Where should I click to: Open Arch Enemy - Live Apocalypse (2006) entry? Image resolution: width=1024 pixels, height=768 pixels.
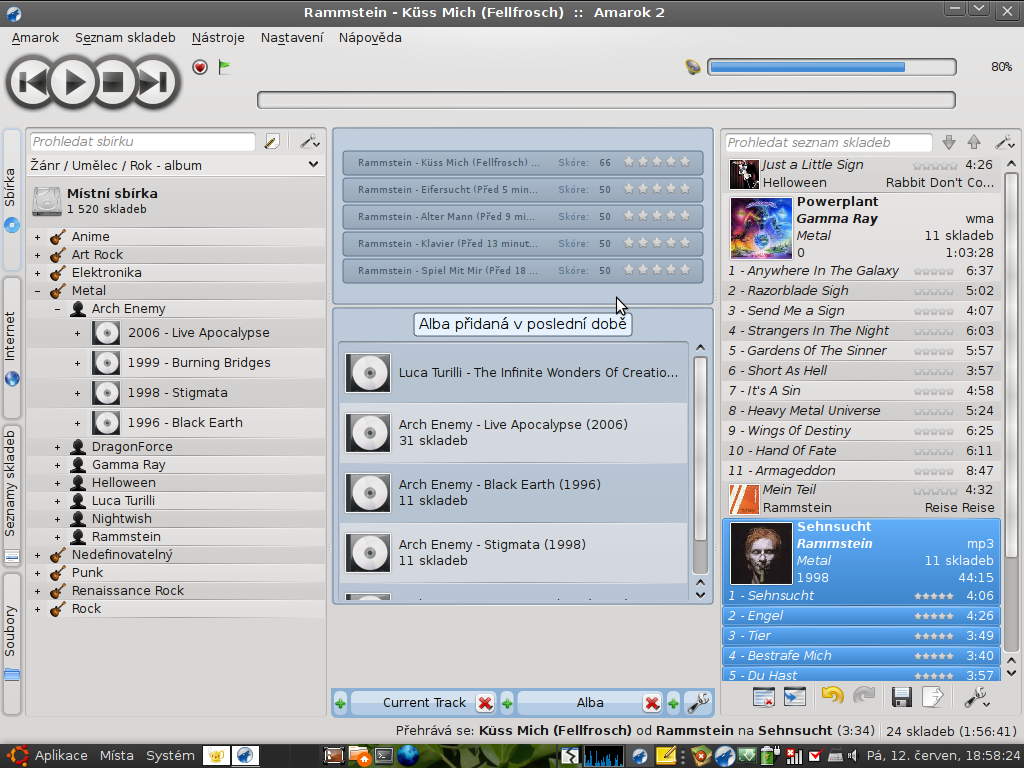513,432
